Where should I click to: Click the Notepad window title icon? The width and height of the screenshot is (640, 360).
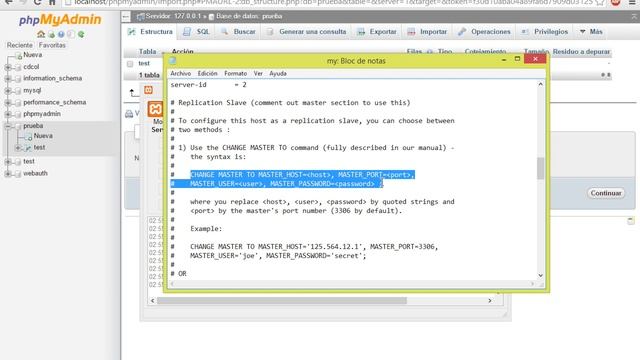(x=173, y=61)
